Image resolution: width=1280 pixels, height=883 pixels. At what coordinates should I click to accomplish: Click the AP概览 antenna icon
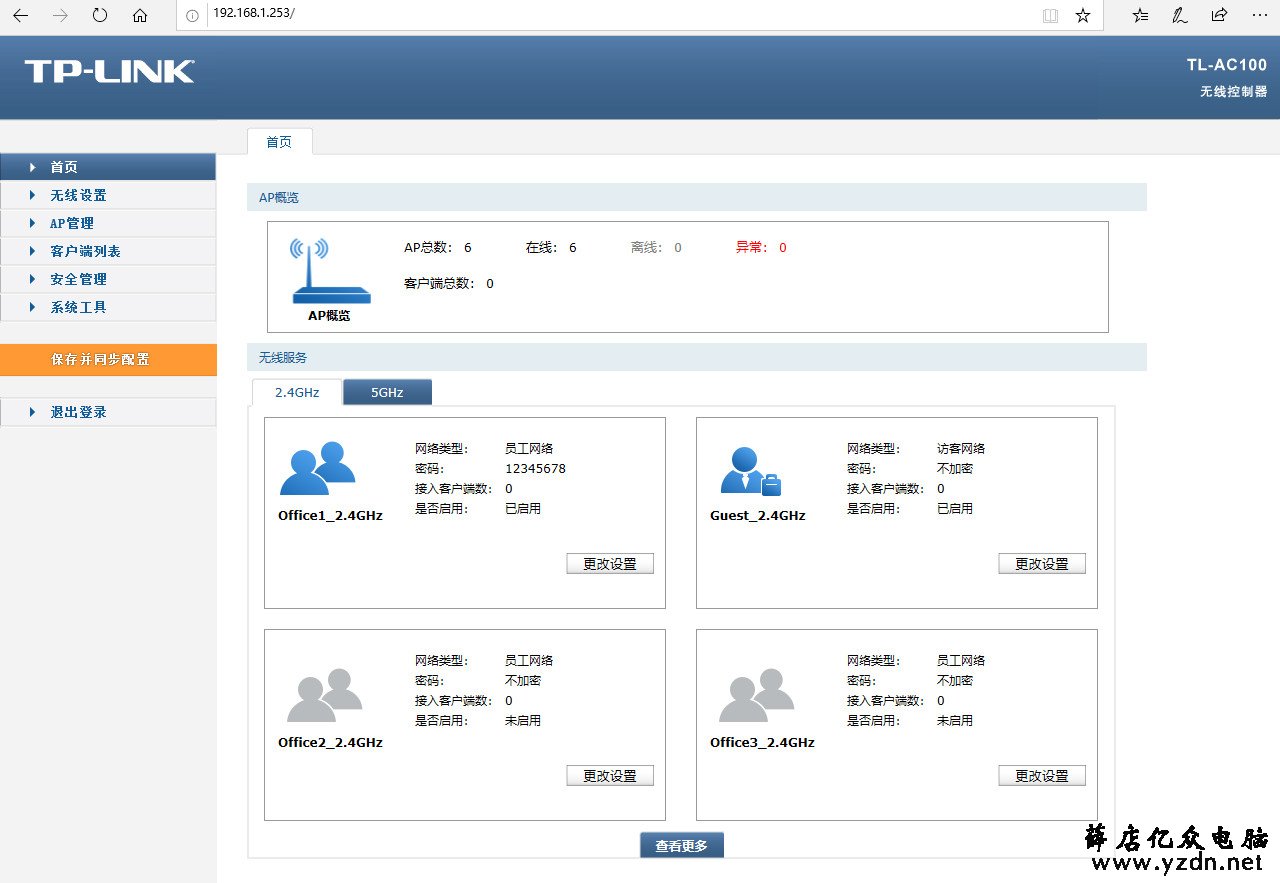click(330, 272)
